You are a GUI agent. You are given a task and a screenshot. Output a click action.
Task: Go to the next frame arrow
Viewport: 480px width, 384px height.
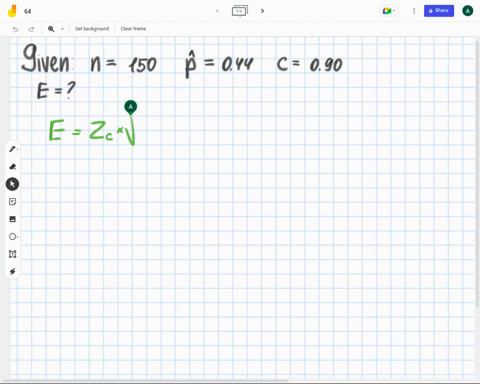click(x=262, y=11)
